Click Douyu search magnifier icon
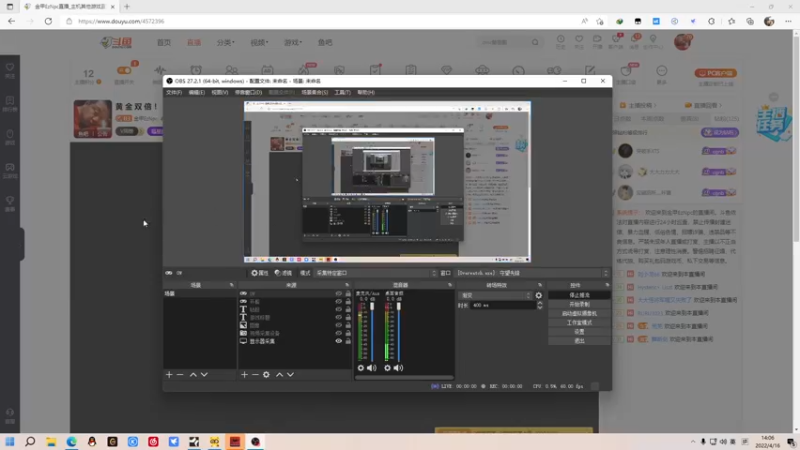This screenshot has height=450, width=800. pyautogui.click(x=535, y=42)
